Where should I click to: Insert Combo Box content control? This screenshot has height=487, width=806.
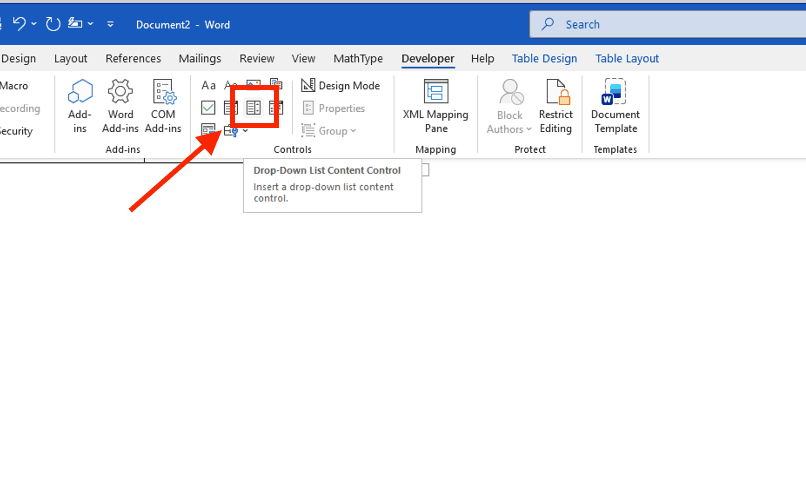(231, 108)
